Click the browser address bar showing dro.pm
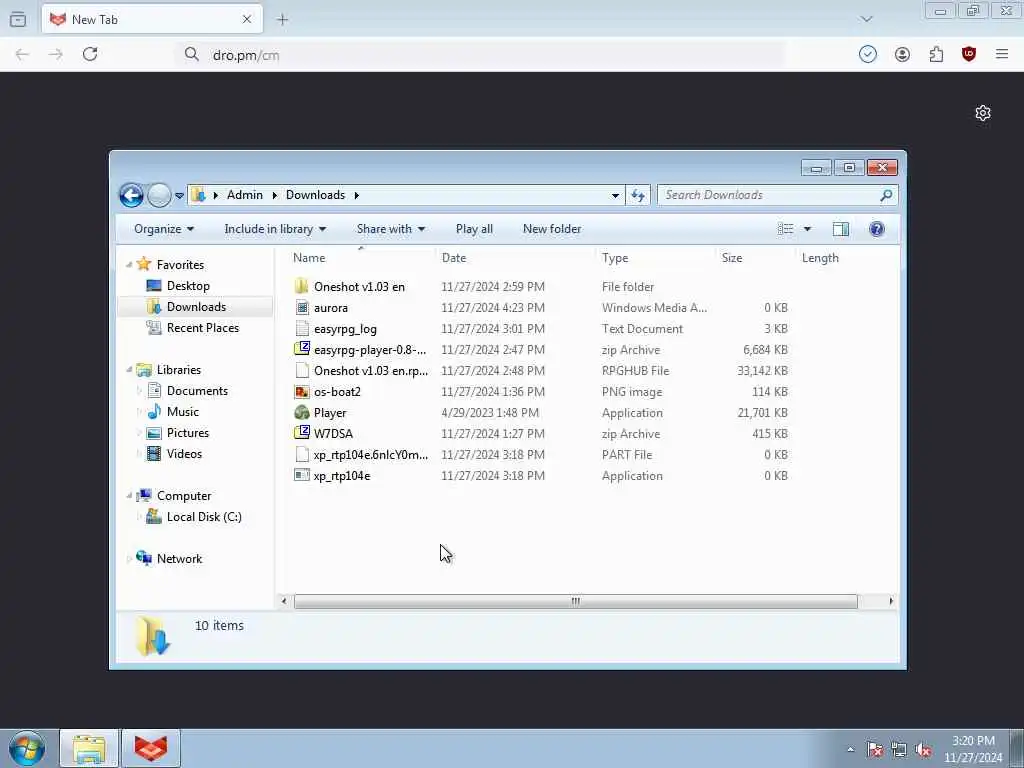 [480, 55]
